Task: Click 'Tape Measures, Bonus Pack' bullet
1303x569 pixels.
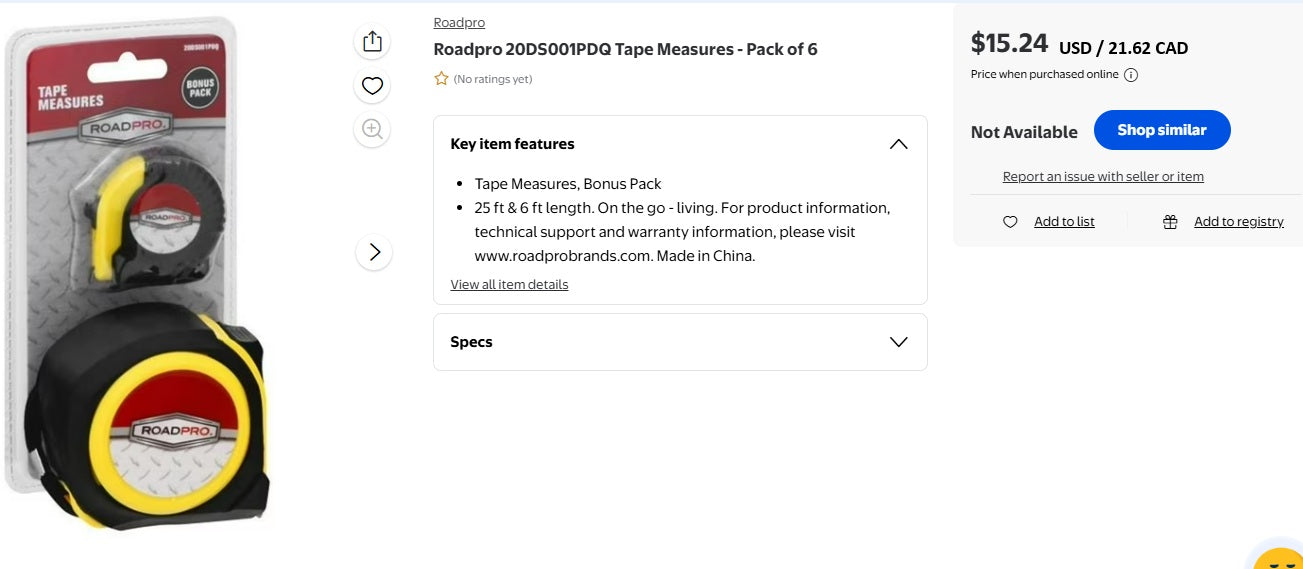Action: pos(568,184)
